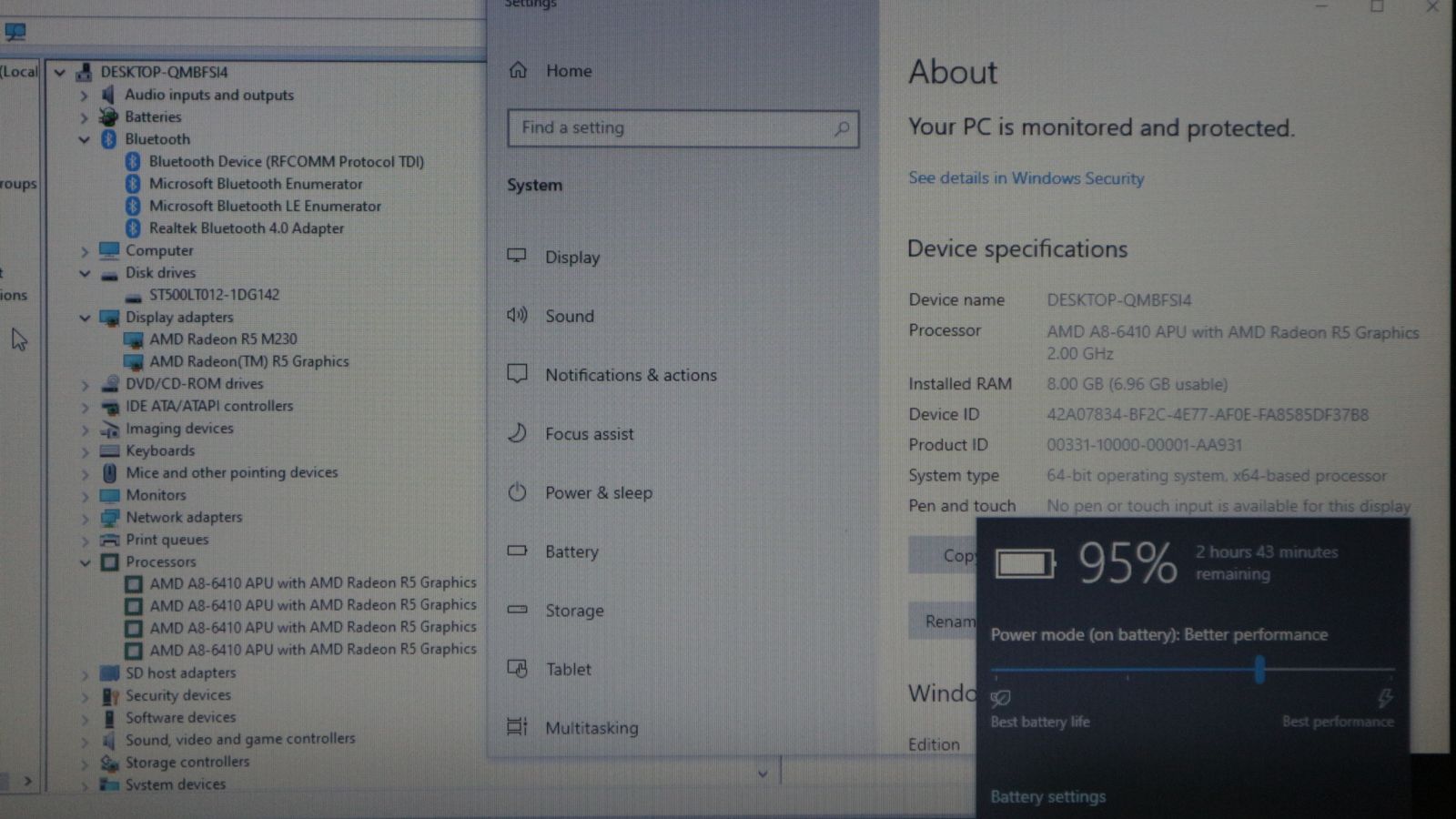
Task: Open Battery settings link in flyout
Action: click(x=1047, y=796)
